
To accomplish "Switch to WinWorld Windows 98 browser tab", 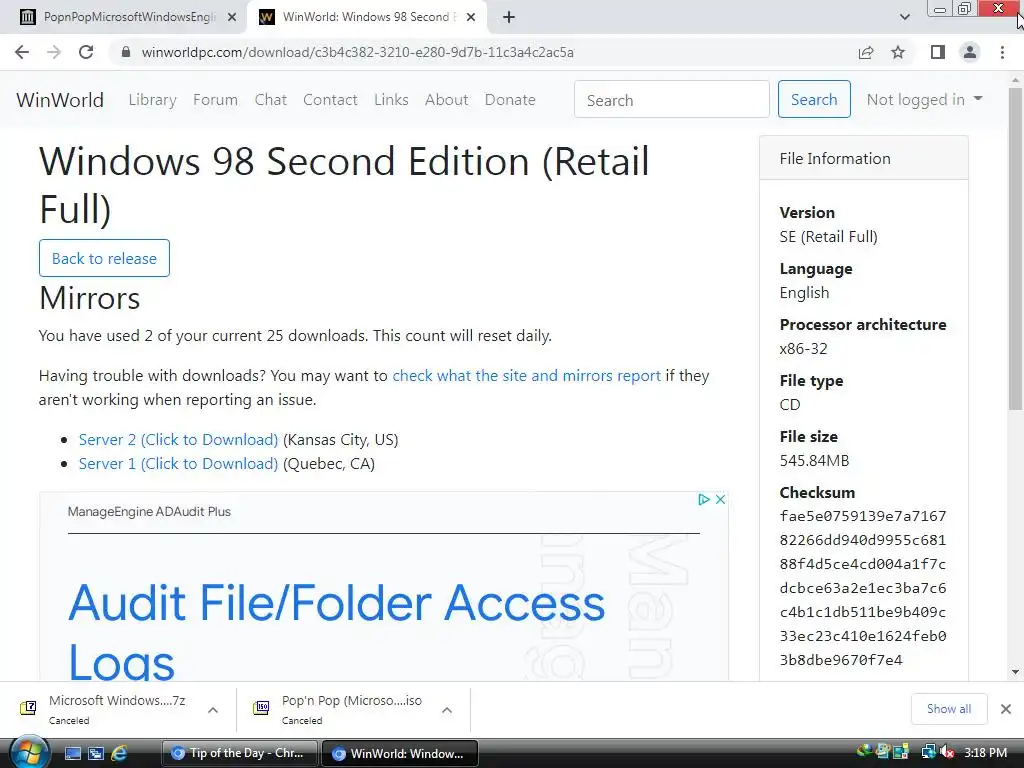I will pyautogui.click(x=366, y=17).
